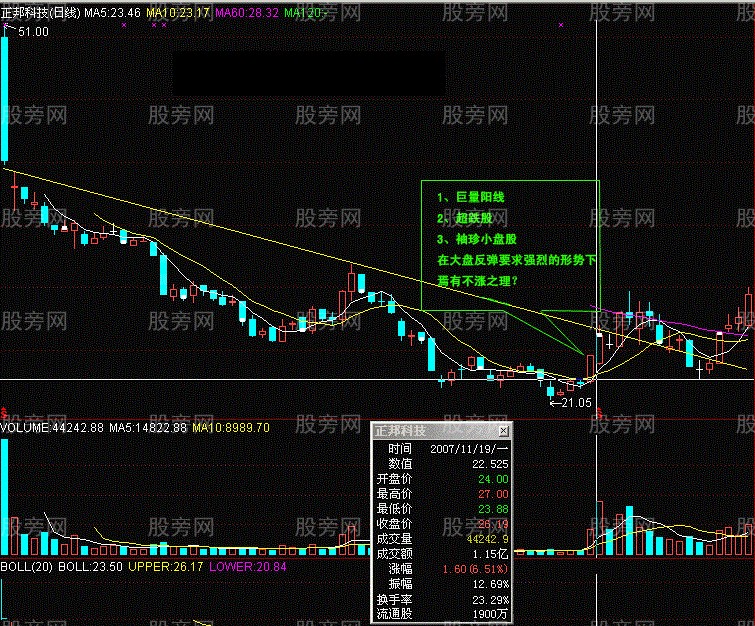The height and width of the screenshot is (626, 755).
Task: Click the purple x marker near top right
Action: (561, 25)
